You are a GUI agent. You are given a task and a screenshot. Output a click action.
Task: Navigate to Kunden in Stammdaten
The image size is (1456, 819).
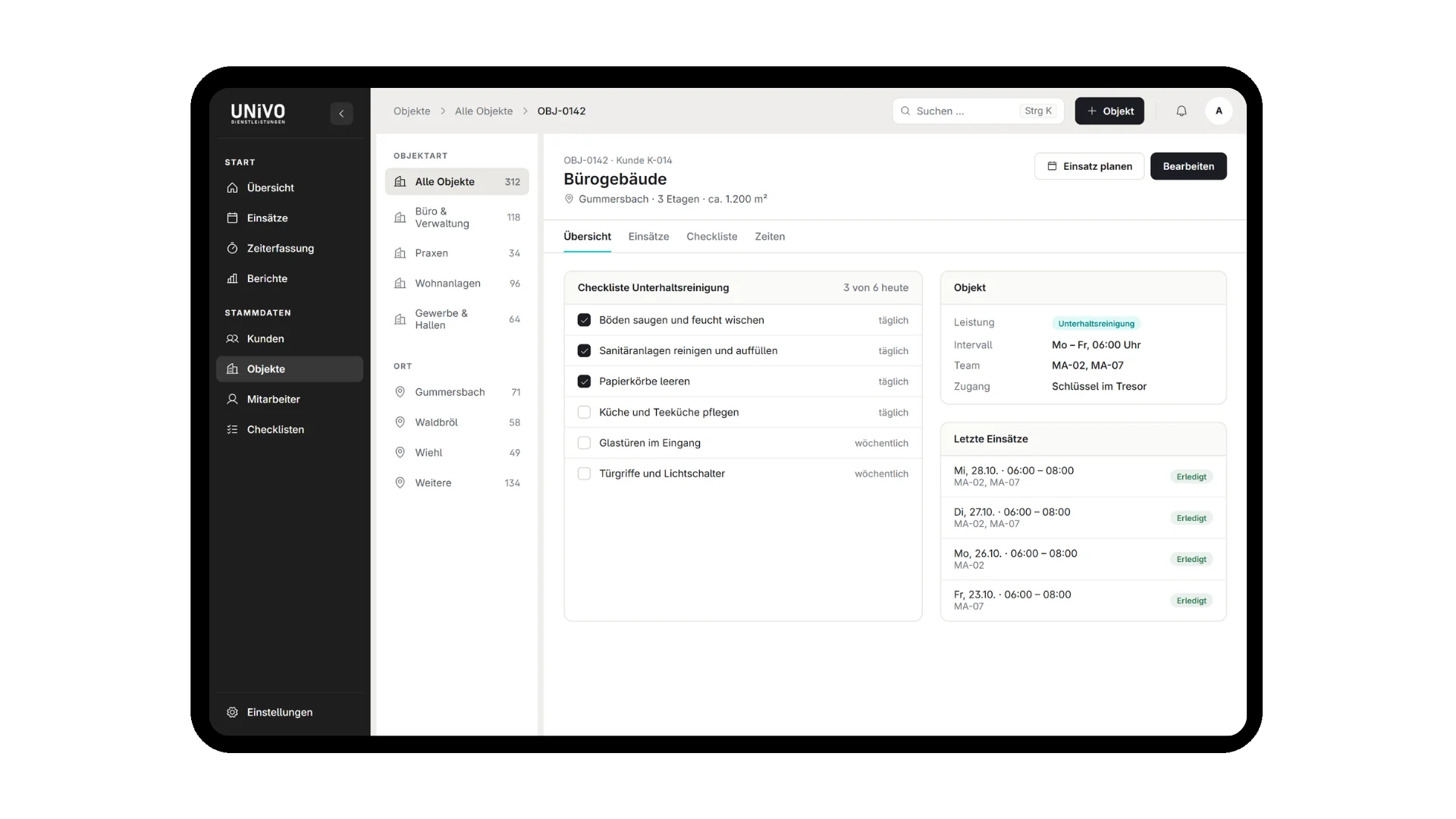click(x=290, y=339)
